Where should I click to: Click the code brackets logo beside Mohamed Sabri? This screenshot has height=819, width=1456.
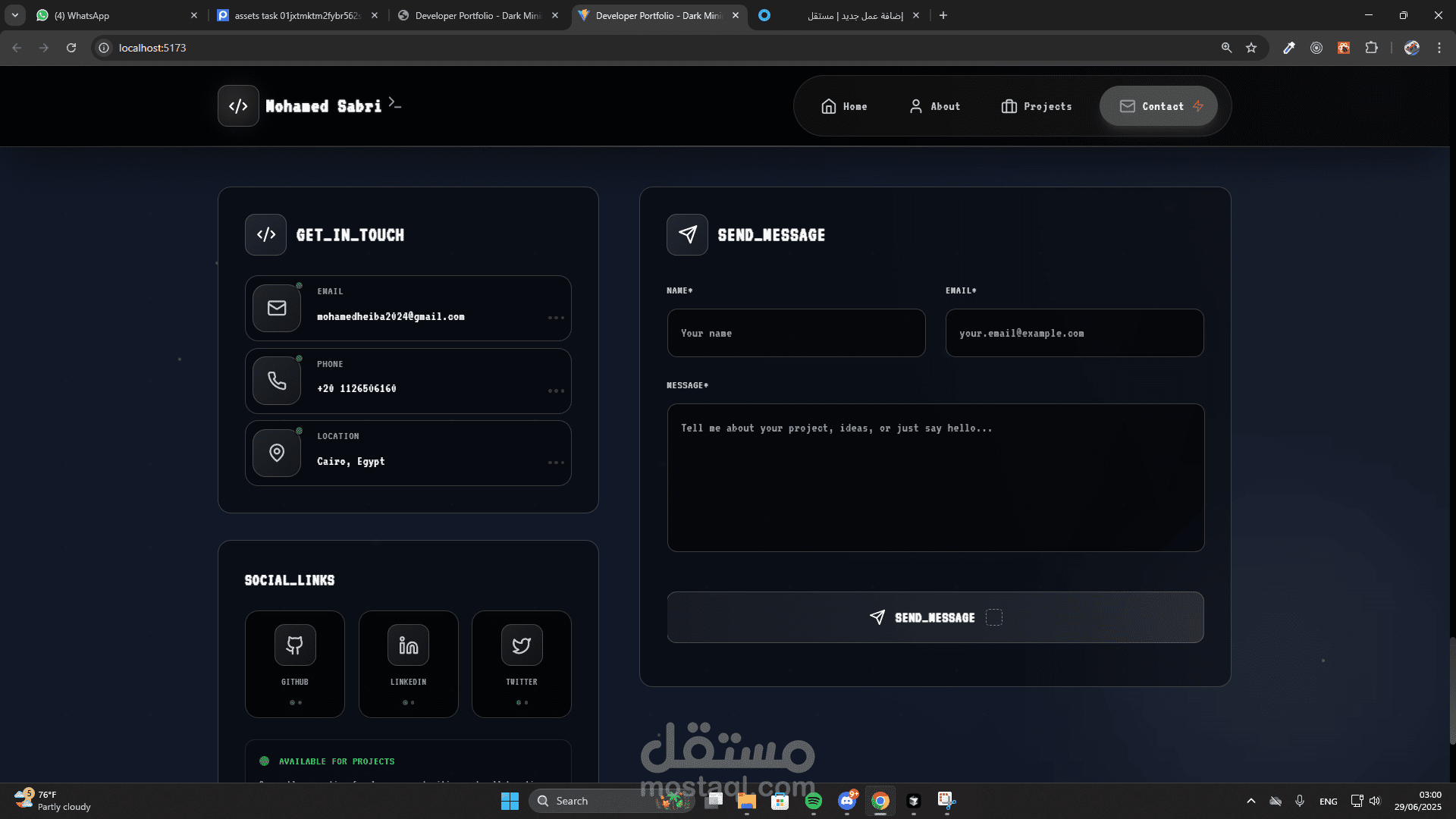238,106
